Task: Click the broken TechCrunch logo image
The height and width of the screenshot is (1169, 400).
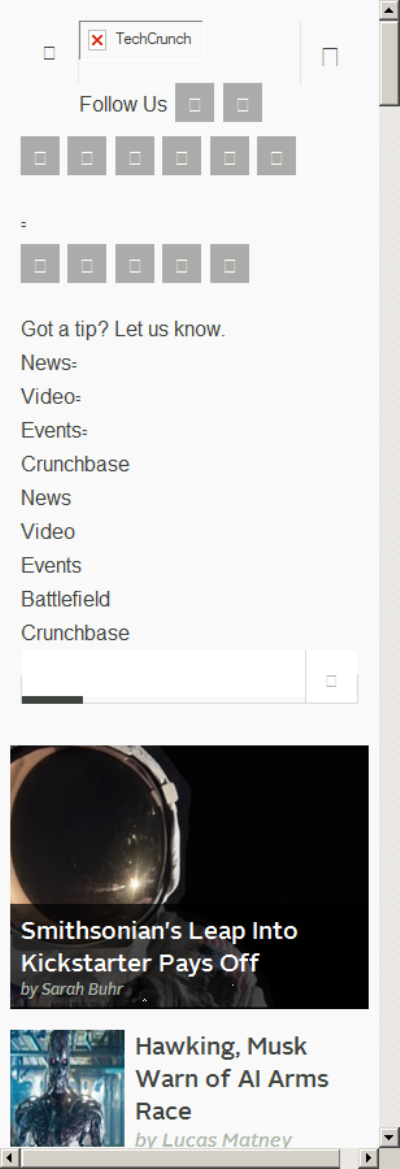Action: pos(141,40)
